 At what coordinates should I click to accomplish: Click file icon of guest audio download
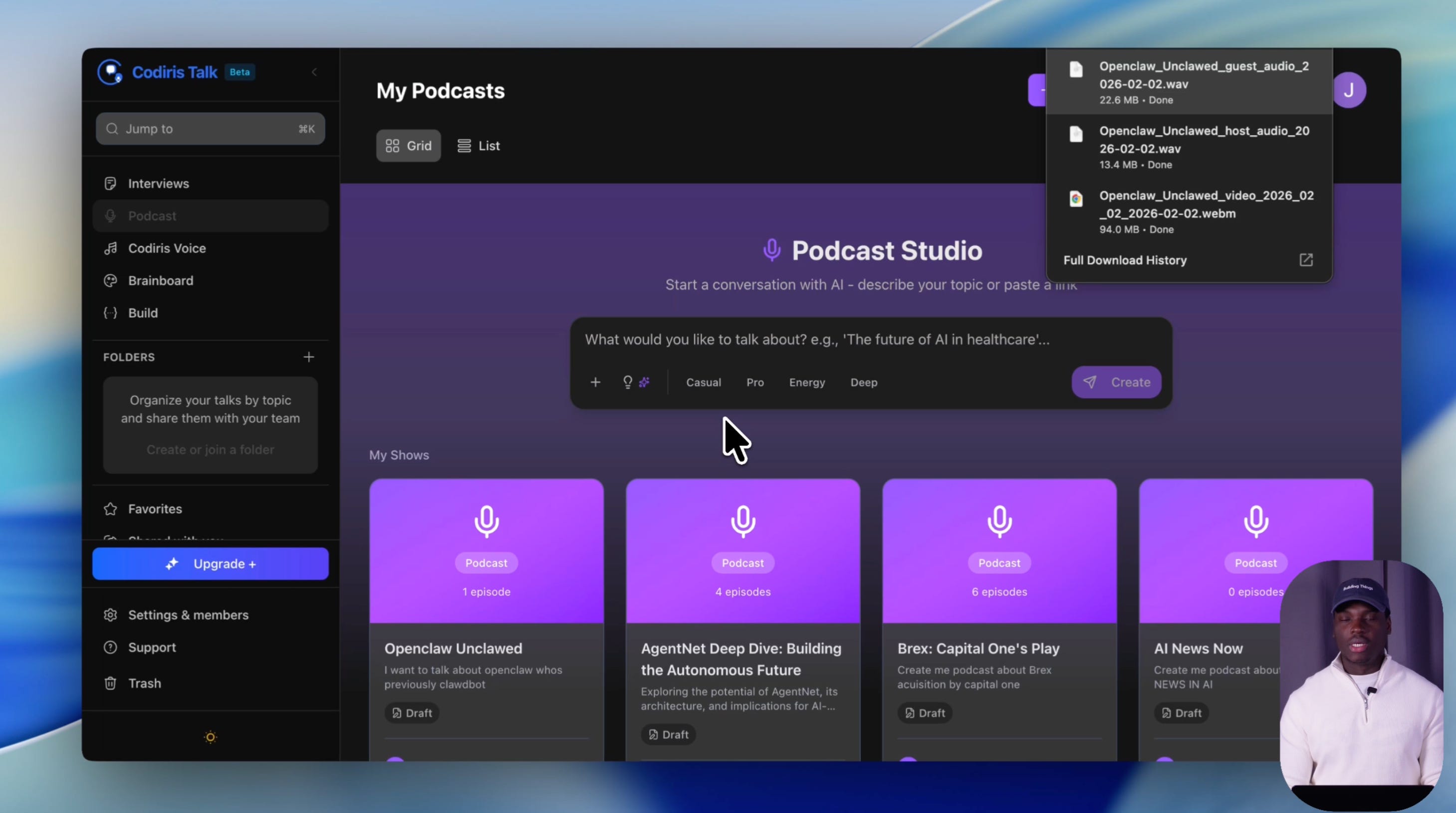tap(1076, 69)
